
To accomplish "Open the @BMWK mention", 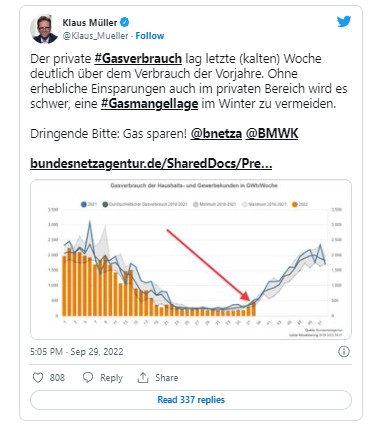I will coord(272,134).
